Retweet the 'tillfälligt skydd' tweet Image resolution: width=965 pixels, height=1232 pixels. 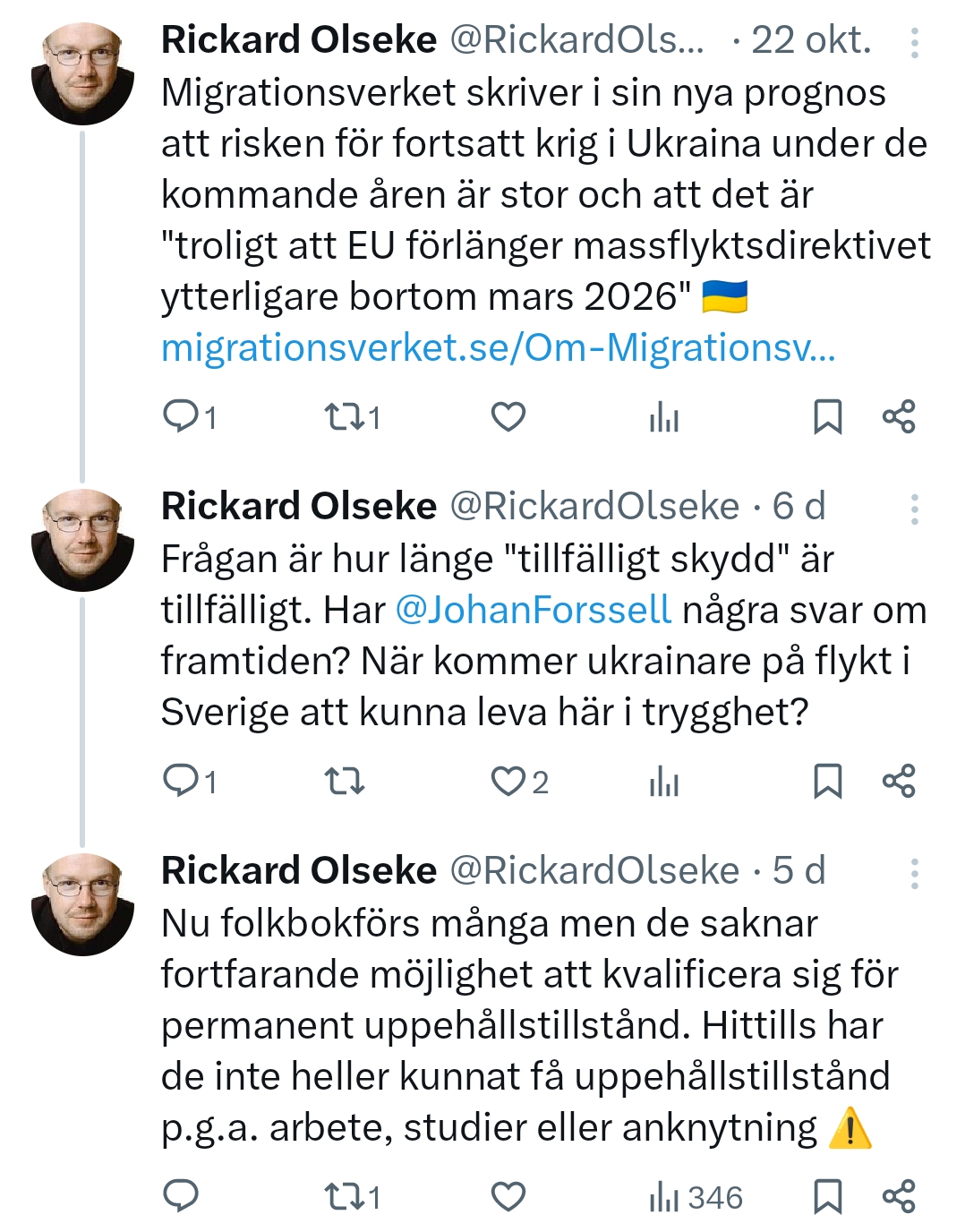tap(344, 781)
